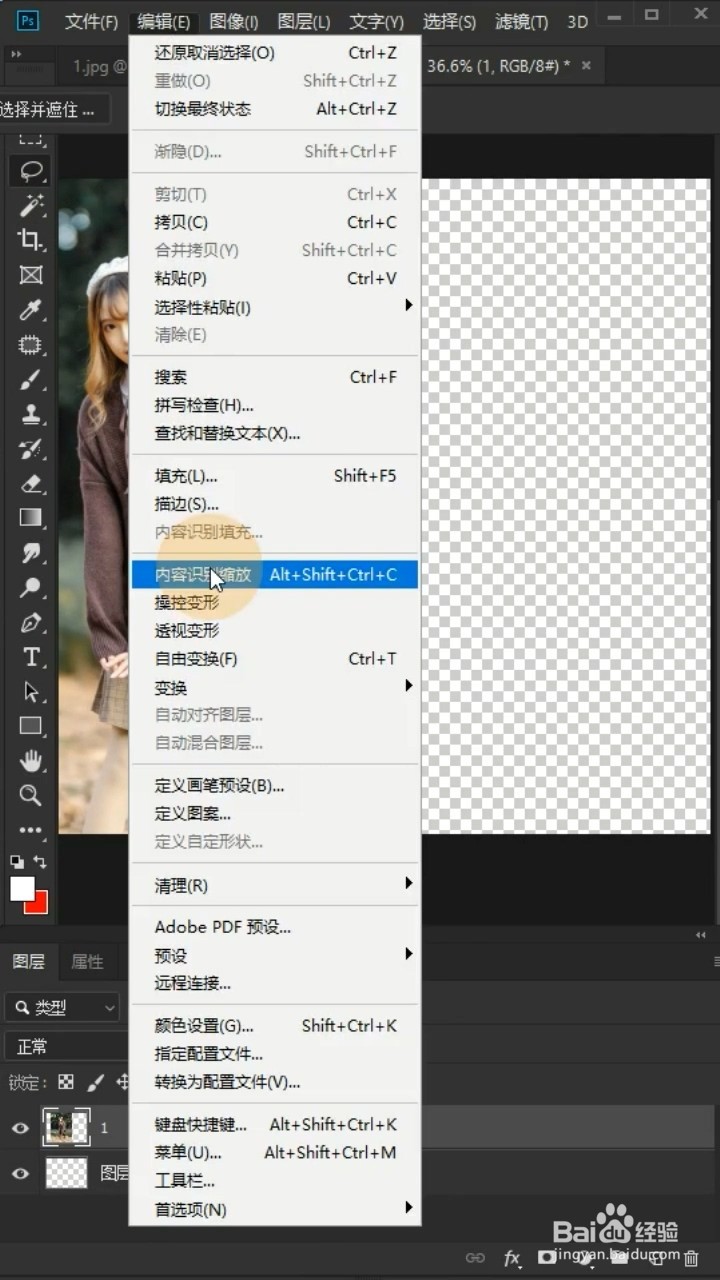Click the 选择并遮住 options button

tap(52, 109)
